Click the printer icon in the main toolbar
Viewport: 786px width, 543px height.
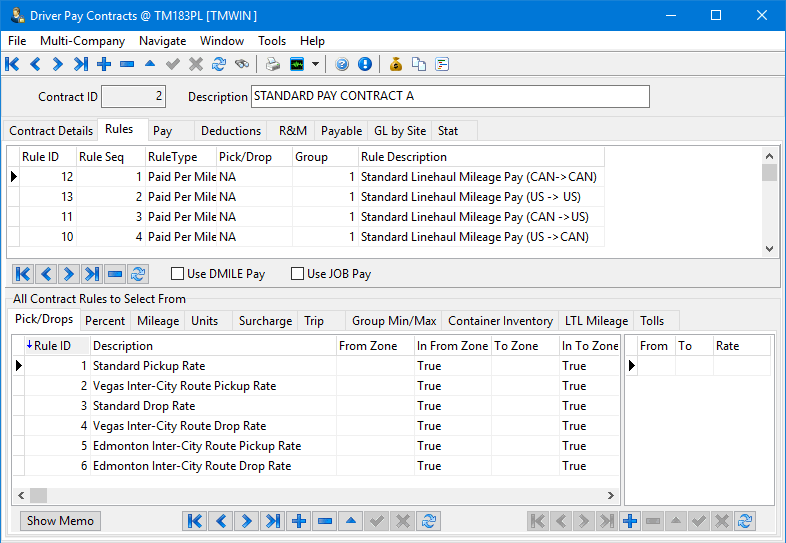coord(273,64)
